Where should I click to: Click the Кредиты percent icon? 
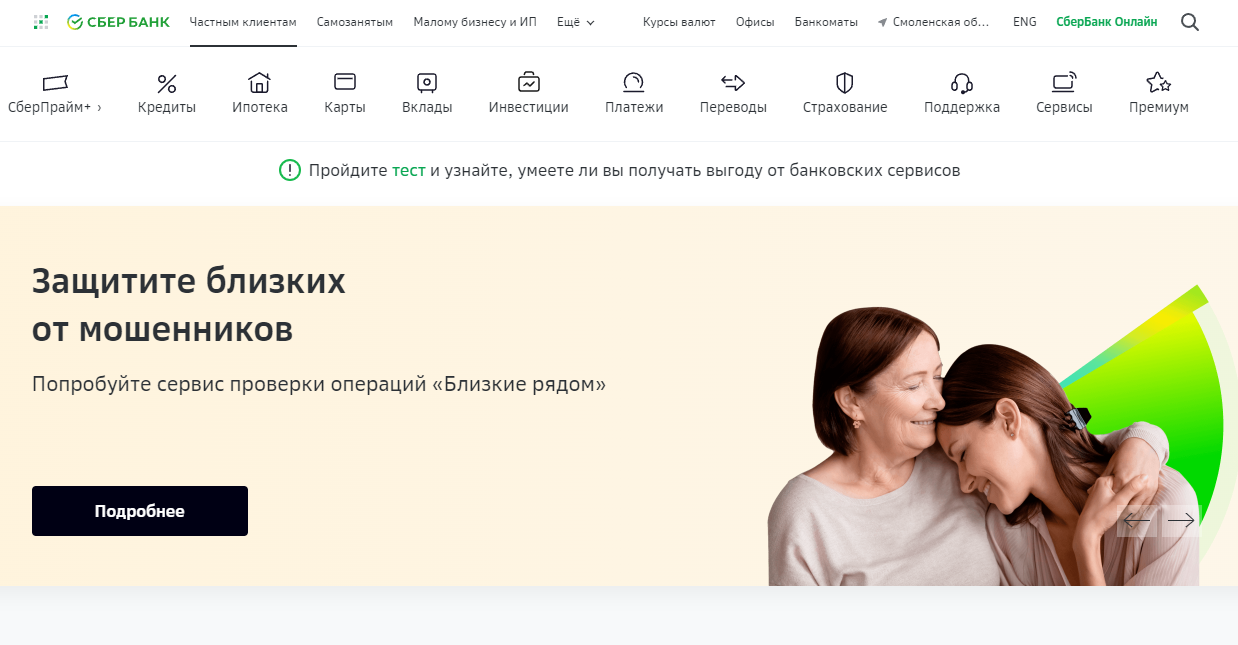tap(167, 83)
